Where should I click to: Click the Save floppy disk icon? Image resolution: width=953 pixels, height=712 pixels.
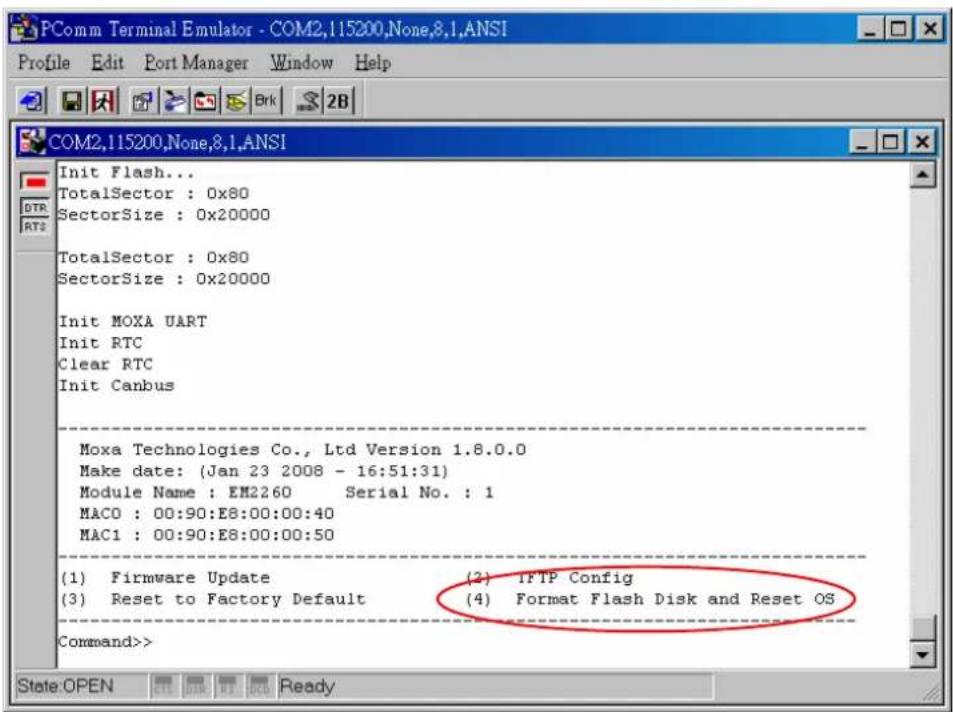[72, 101]
